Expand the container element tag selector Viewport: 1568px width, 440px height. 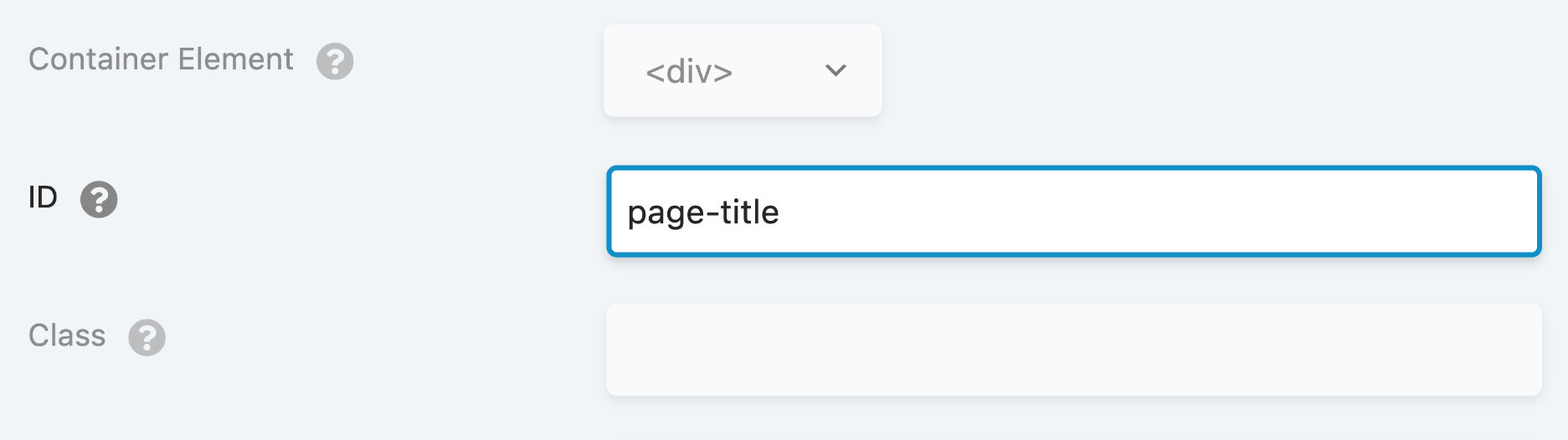click(742, 71)
